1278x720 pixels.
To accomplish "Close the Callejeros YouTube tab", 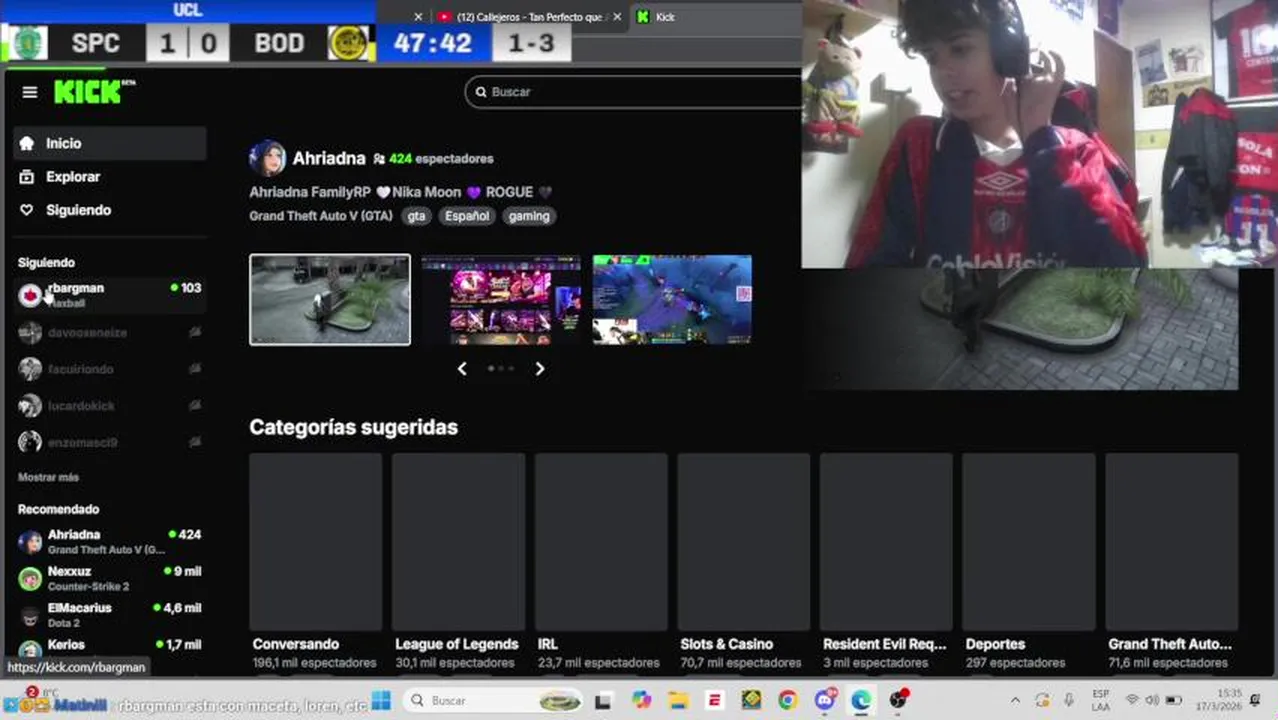I will 617,17.
